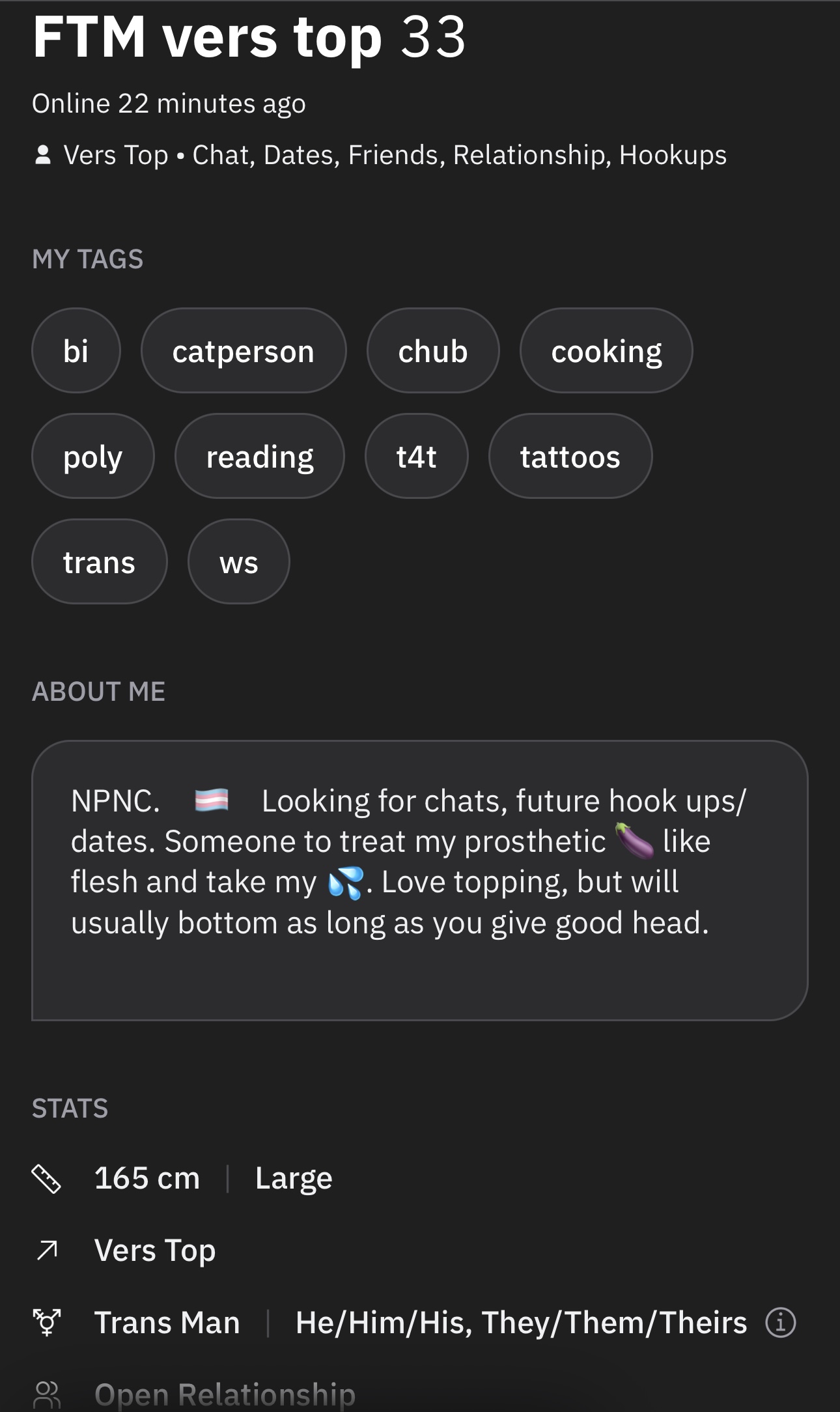
Task: Tap the transgender symbol icon
Action: 47,1322
